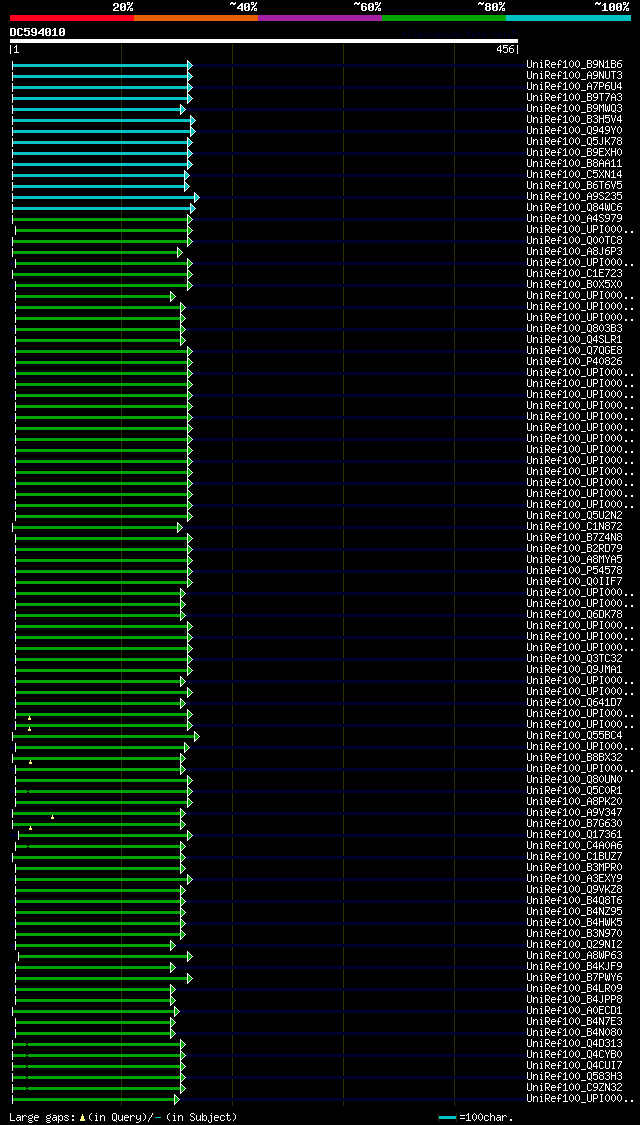The height and width of the screenshot is (1125, 640).
Task: Select the UniRef100_B7G630 label
Action: pyautogui.click(x=574, y=824)
